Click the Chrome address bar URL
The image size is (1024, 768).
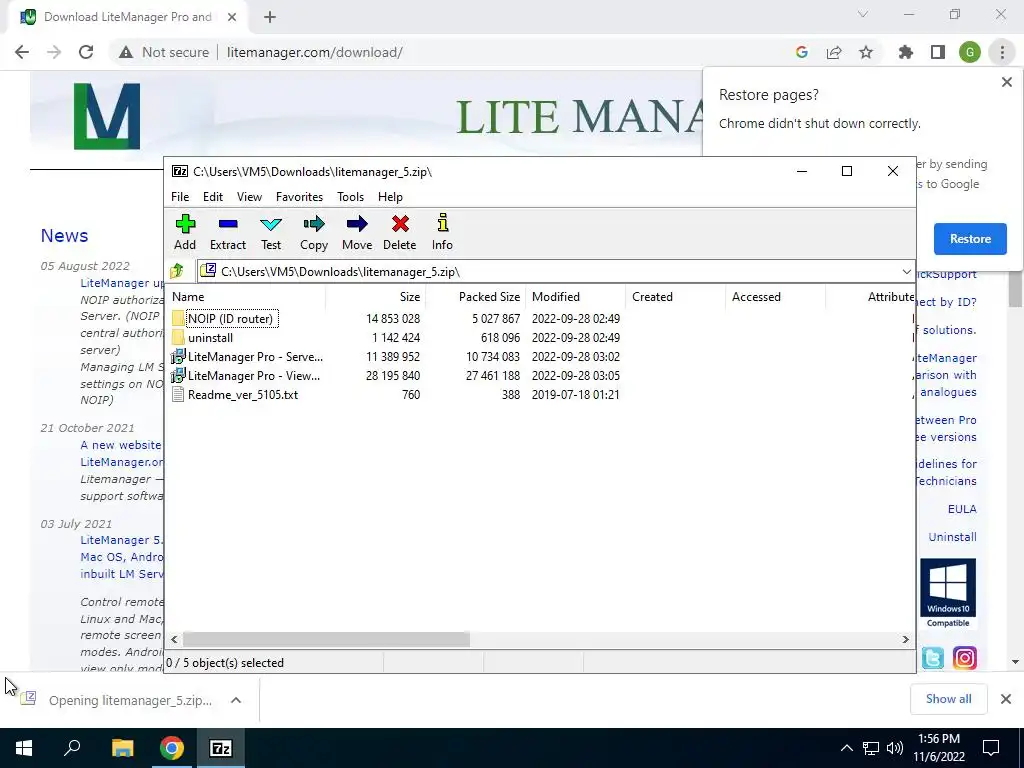pyautogui.click(x=315, y=52)
